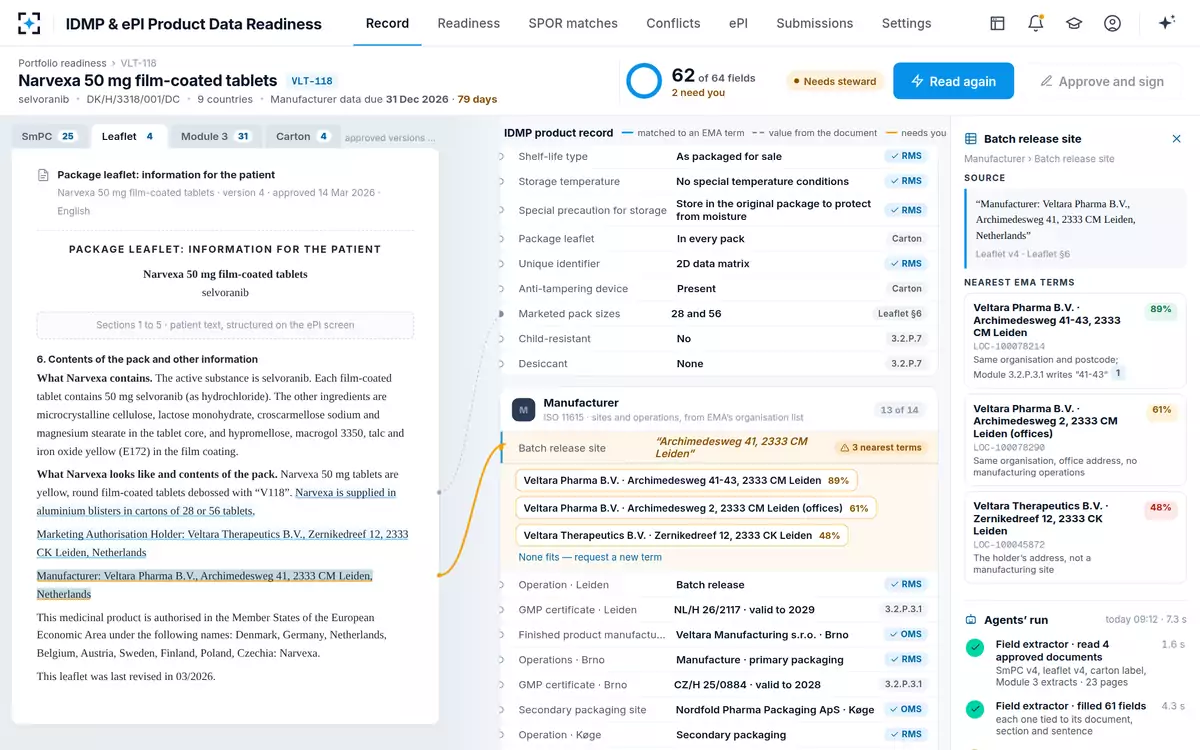Screen dimensions: 1200x750
Task: Click the 3.2.P.7 badge on Desiccant row
Action: pyautogui.click(x=906, y=364)
